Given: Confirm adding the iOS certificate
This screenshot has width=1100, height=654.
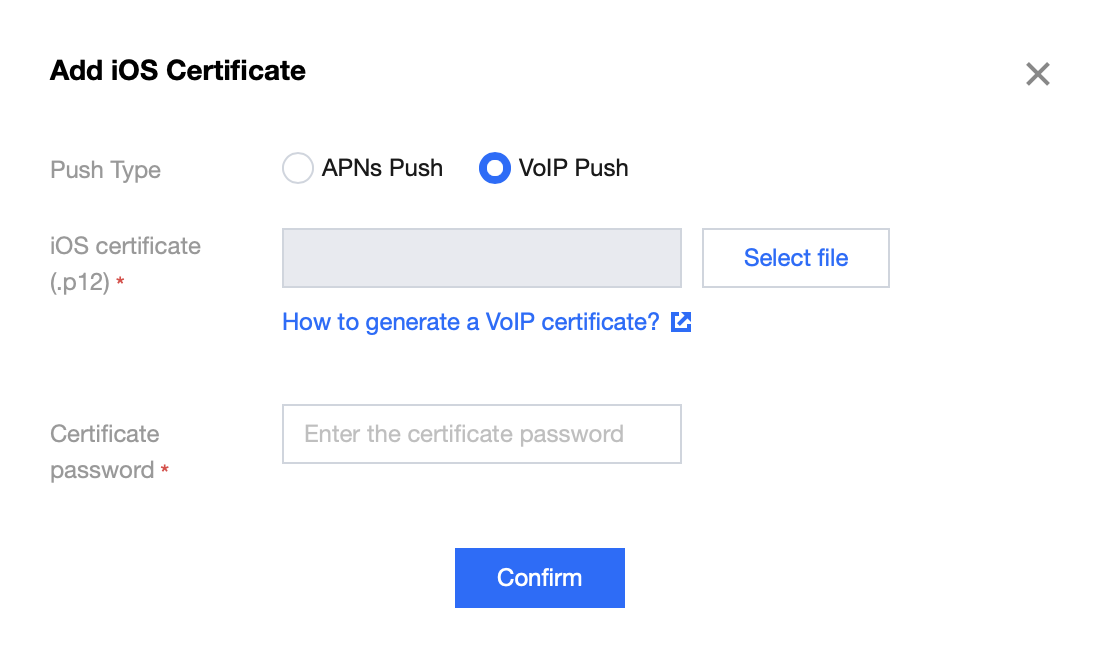Looking at the screenshot, I should coord(539,578).
